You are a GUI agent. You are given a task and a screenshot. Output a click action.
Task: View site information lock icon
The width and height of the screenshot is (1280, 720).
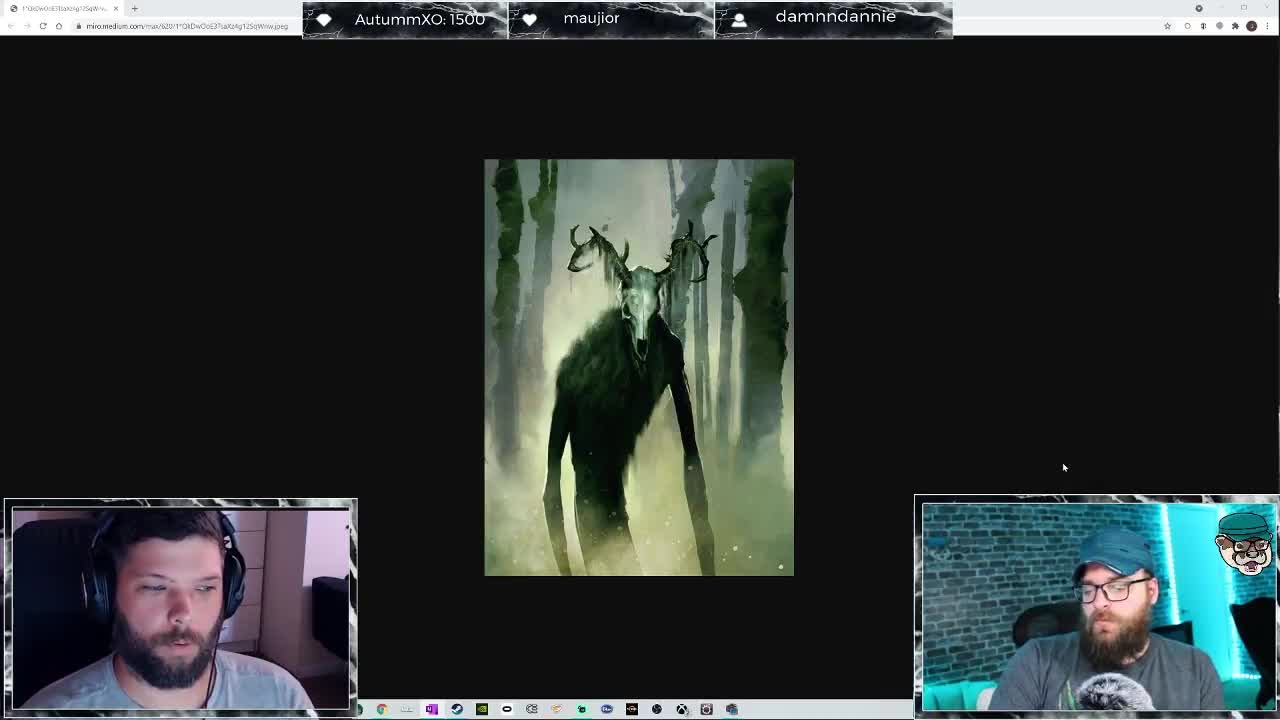[79, 26]
